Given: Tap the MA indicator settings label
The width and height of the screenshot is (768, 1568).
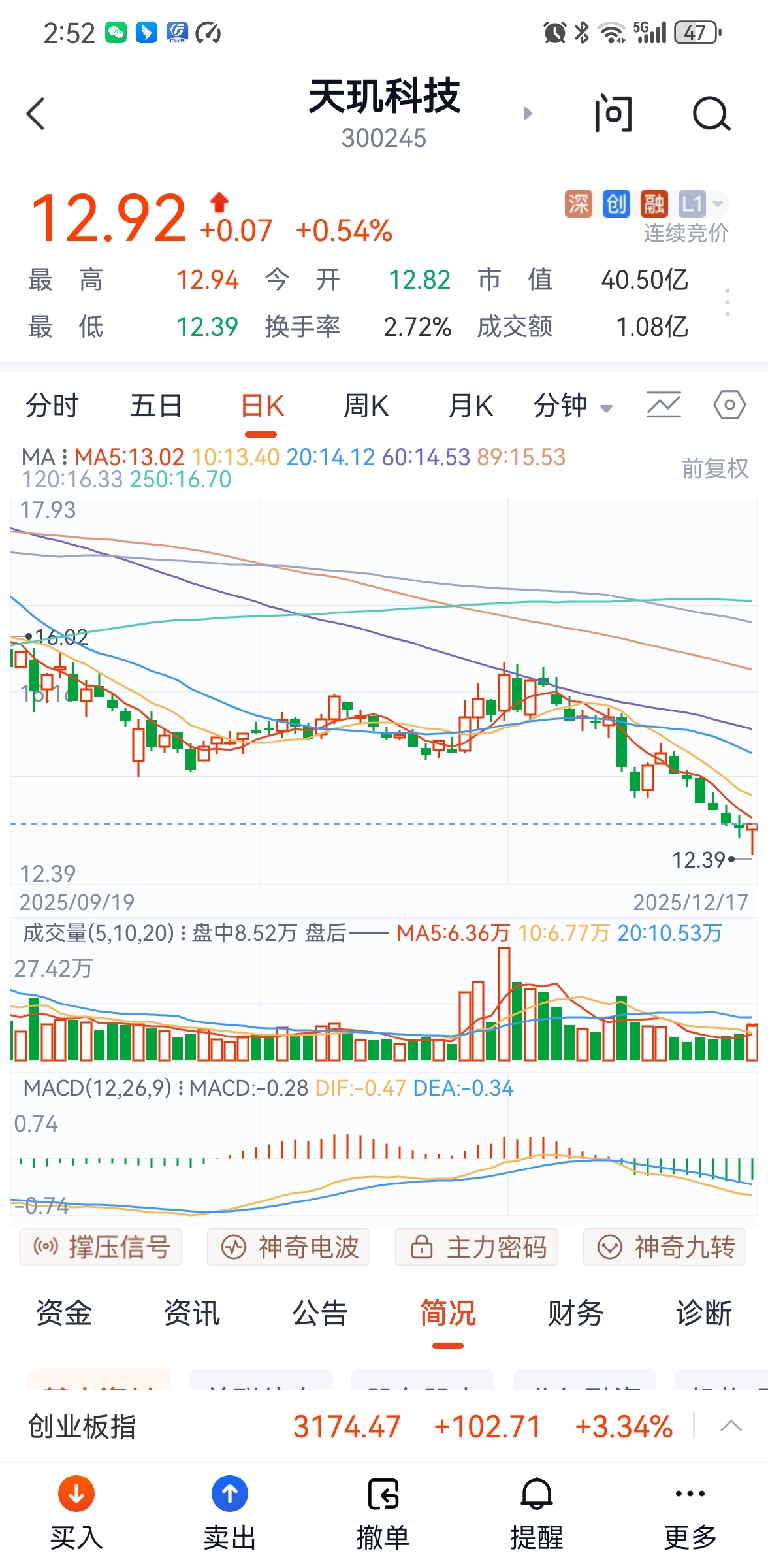Looking at the screenshot, I should click(x=43, y=457).
